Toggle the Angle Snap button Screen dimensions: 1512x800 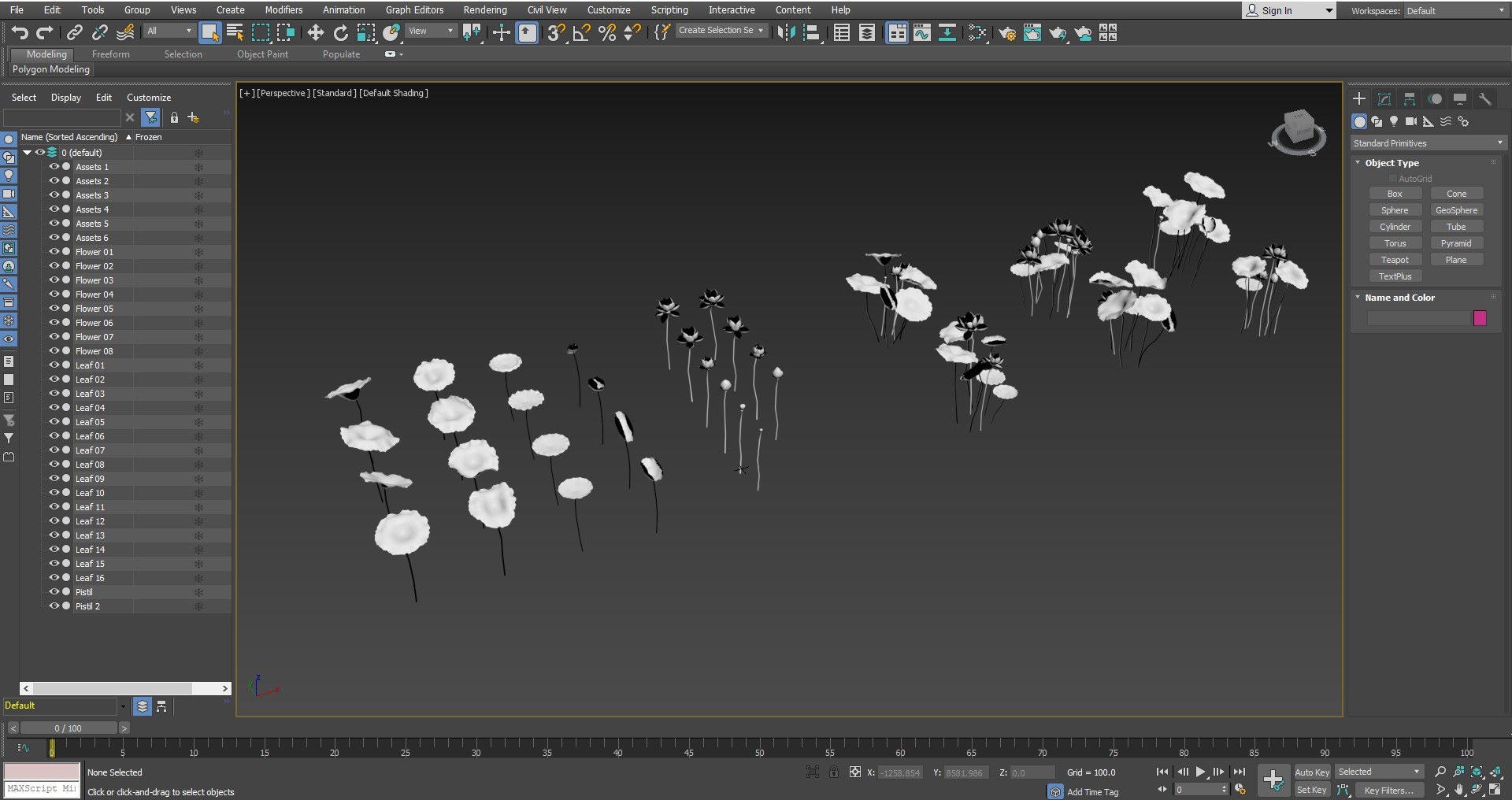(x=581, y=32)
